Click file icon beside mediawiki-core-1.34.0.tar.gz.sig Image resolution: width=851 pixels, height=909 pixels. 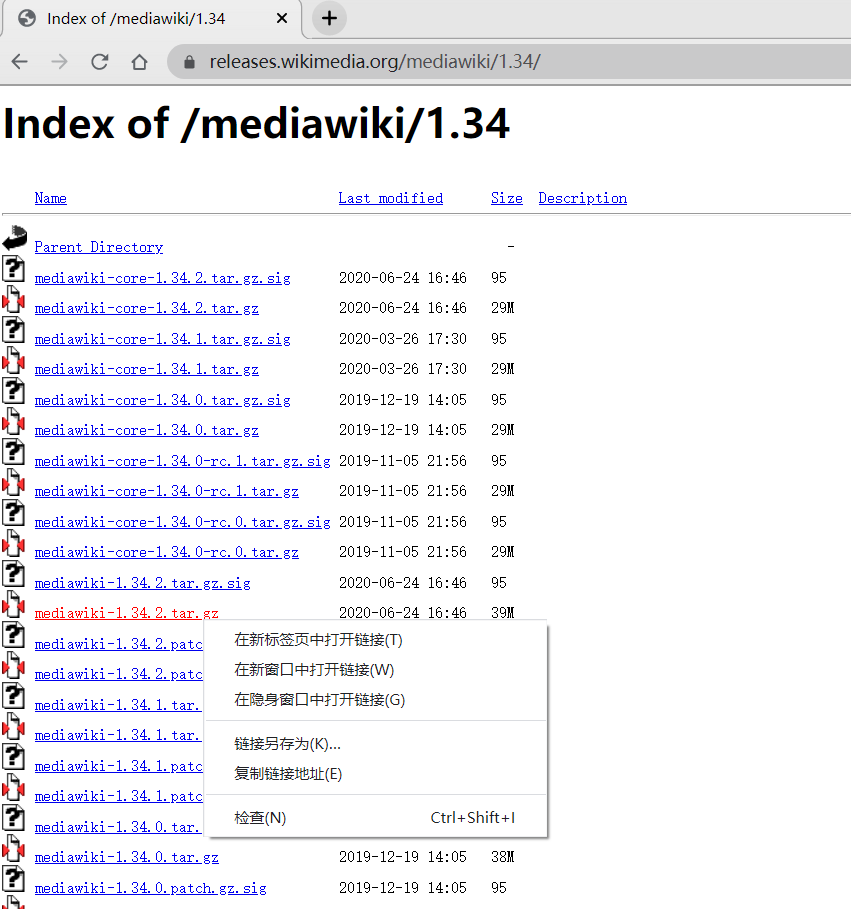pos(13,391)
